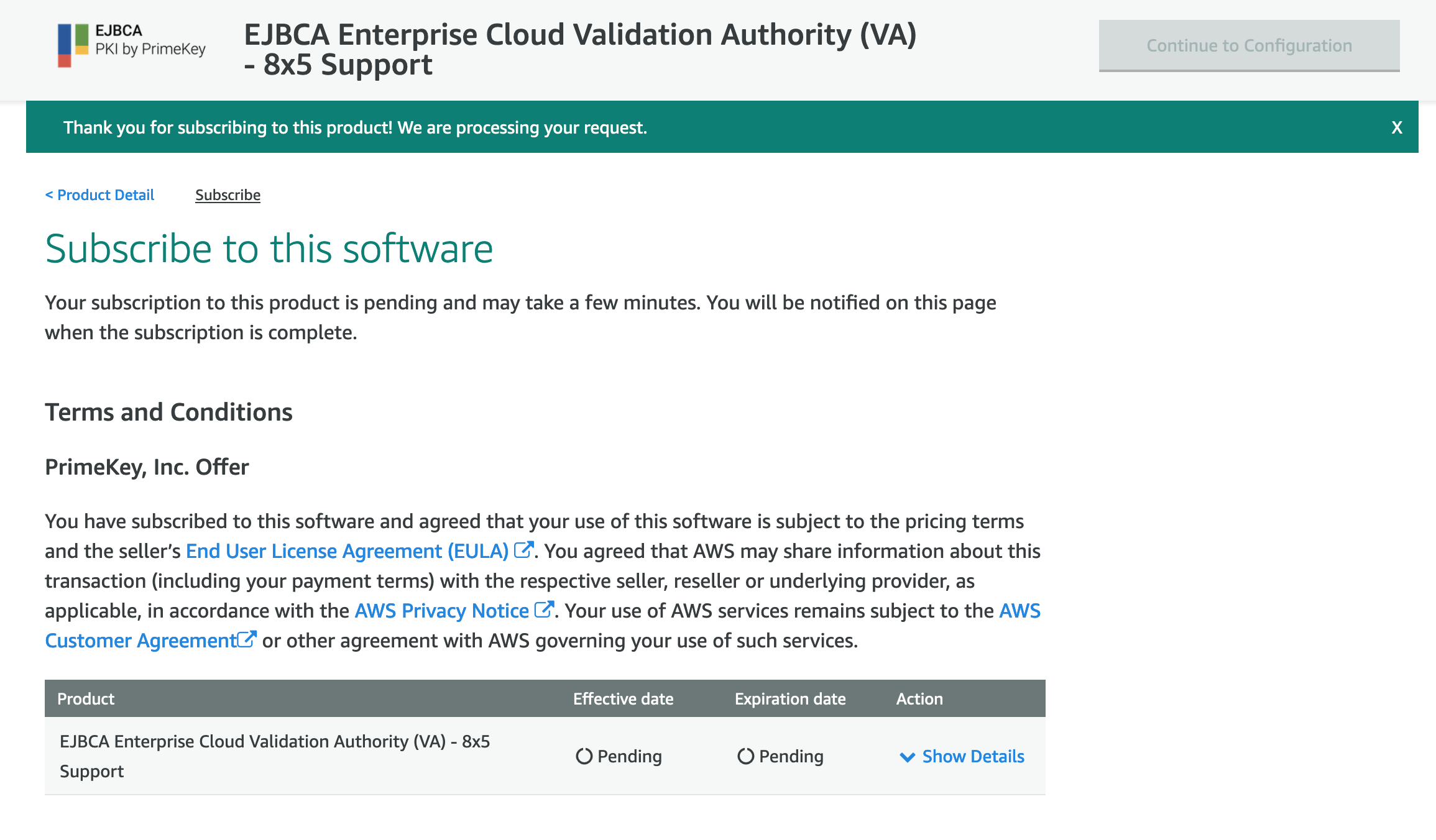Click EJBCA product name in table row

[274, 742]
